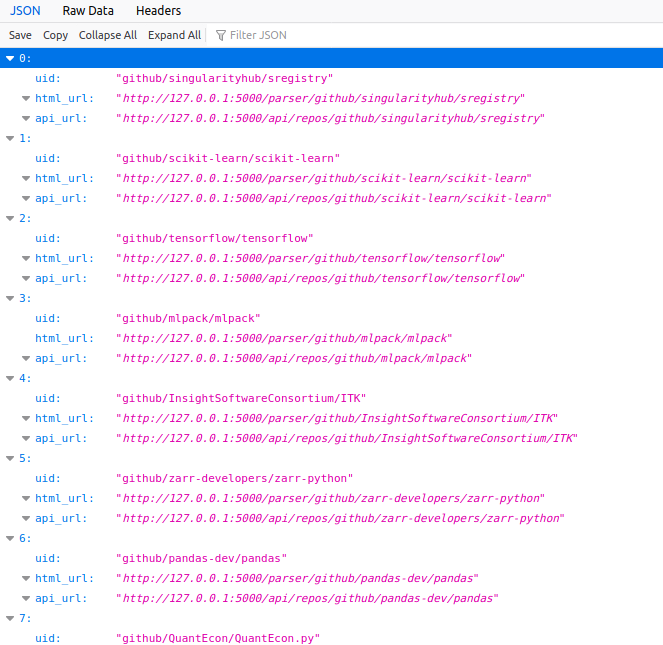The image size is (663, 645).
Task: Open the api/repos link for zarr-developers/zarr-python
Action: tap(340, 518)
